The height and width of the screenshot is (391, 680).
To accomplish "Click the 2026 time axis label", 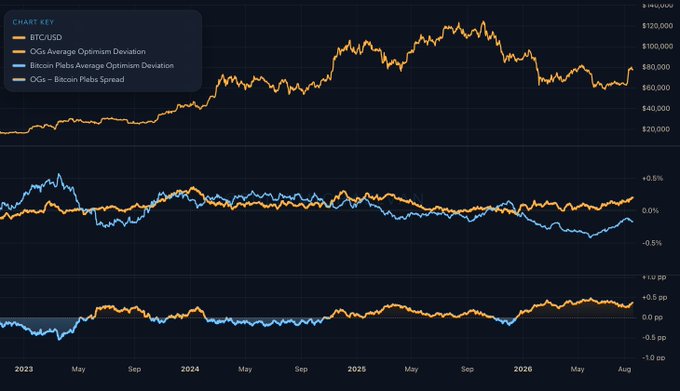I will (x=523, y=369).
